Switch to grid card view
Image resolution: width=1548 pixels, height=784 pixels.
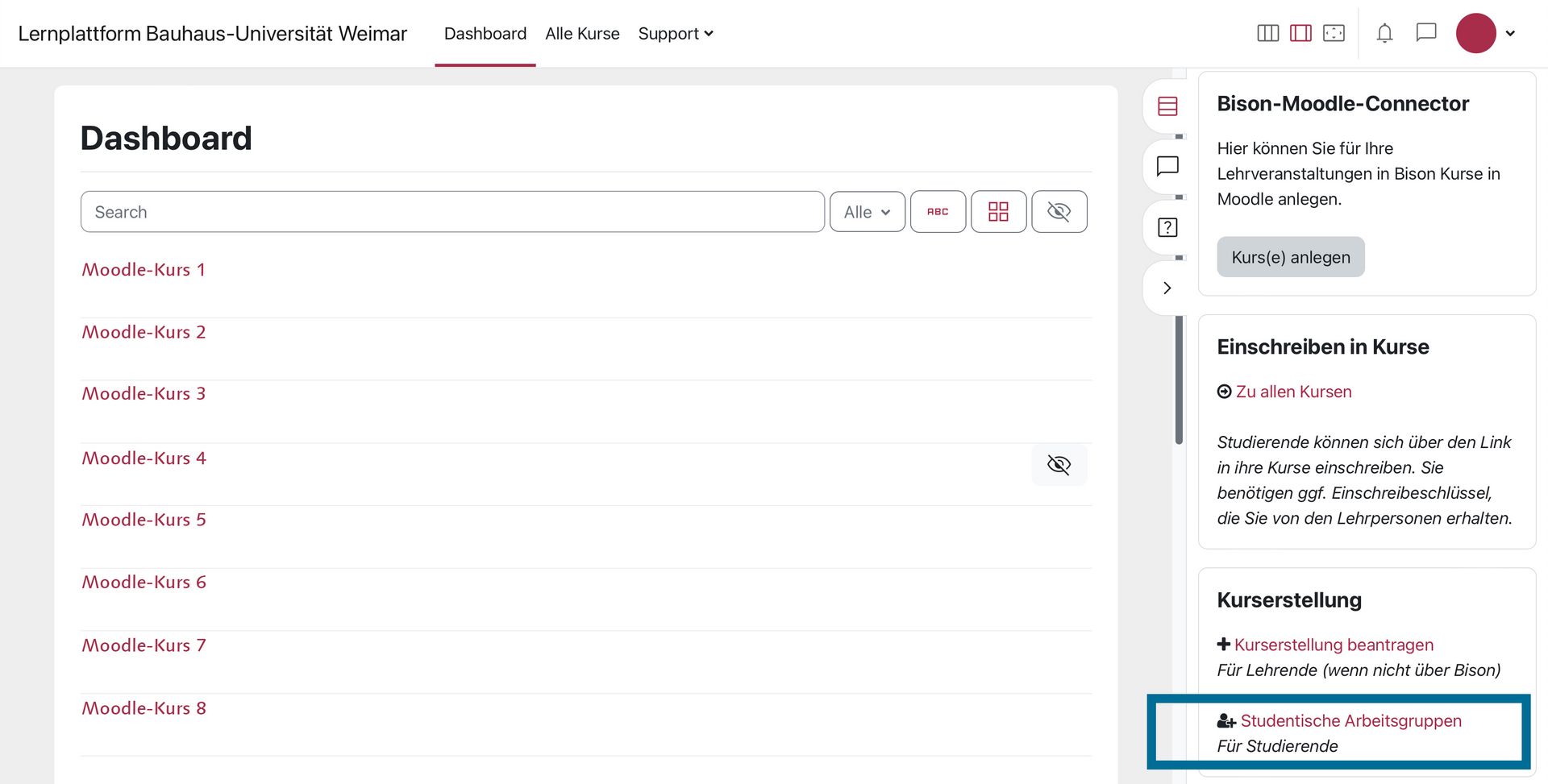[998, 212]
